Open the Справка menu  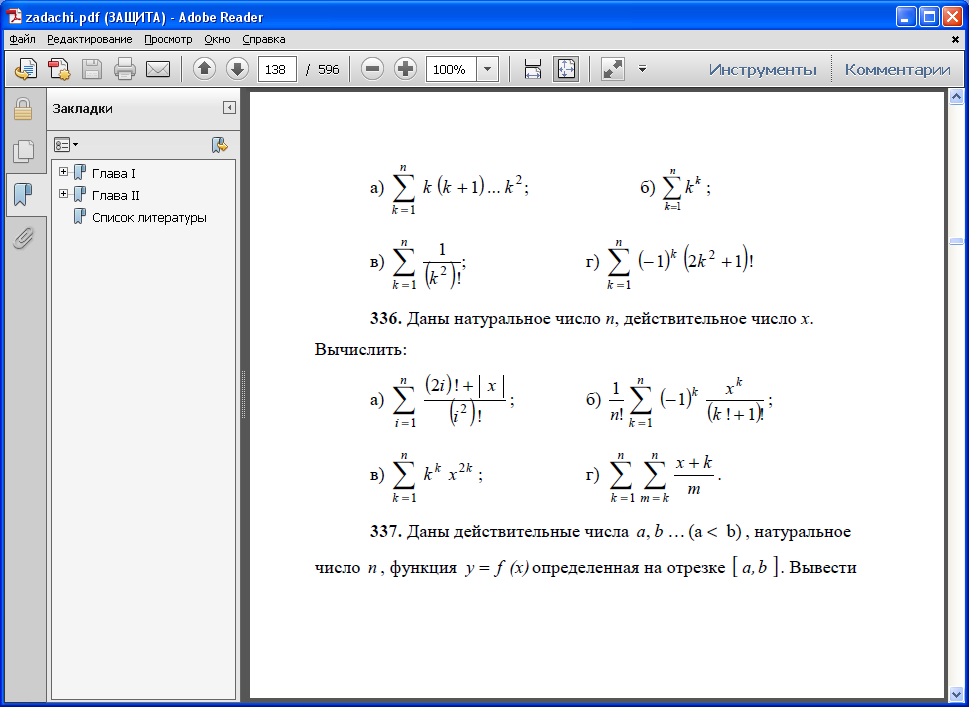point(264,39)
